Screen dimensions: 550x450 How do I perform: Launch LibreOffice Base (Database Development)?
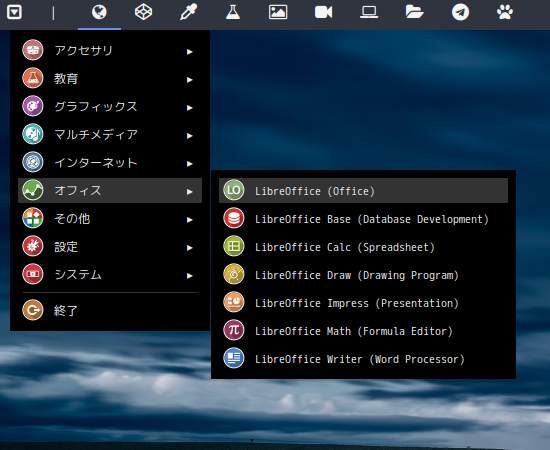point(363,219)
